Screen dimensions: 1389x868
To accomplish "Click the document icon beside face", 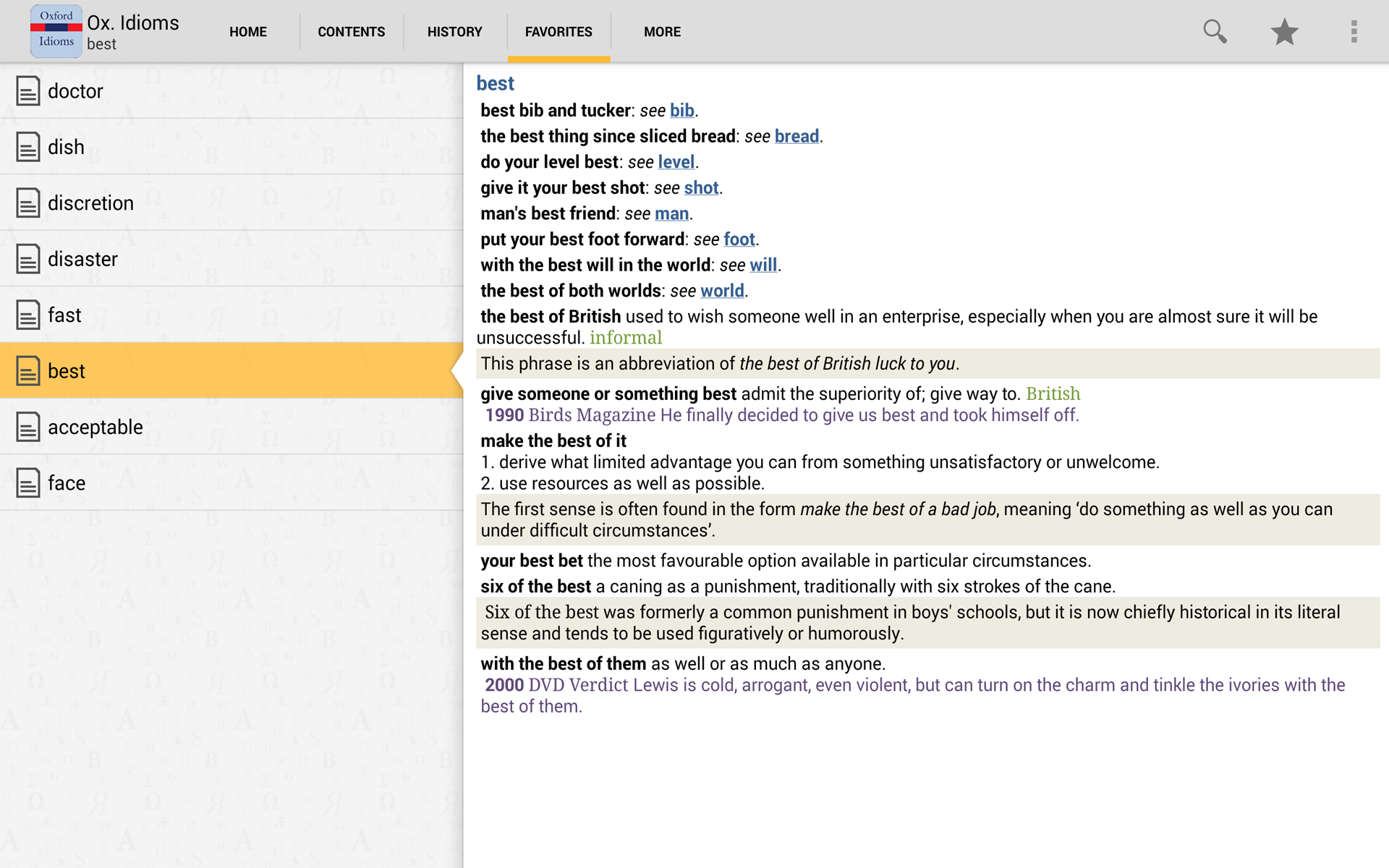I will [x=27, y=482].
